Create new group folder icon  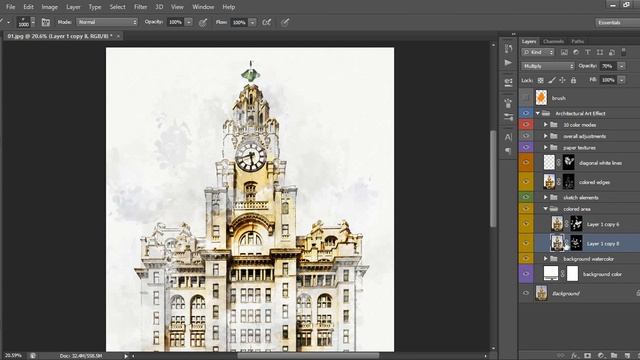[614, 356]
